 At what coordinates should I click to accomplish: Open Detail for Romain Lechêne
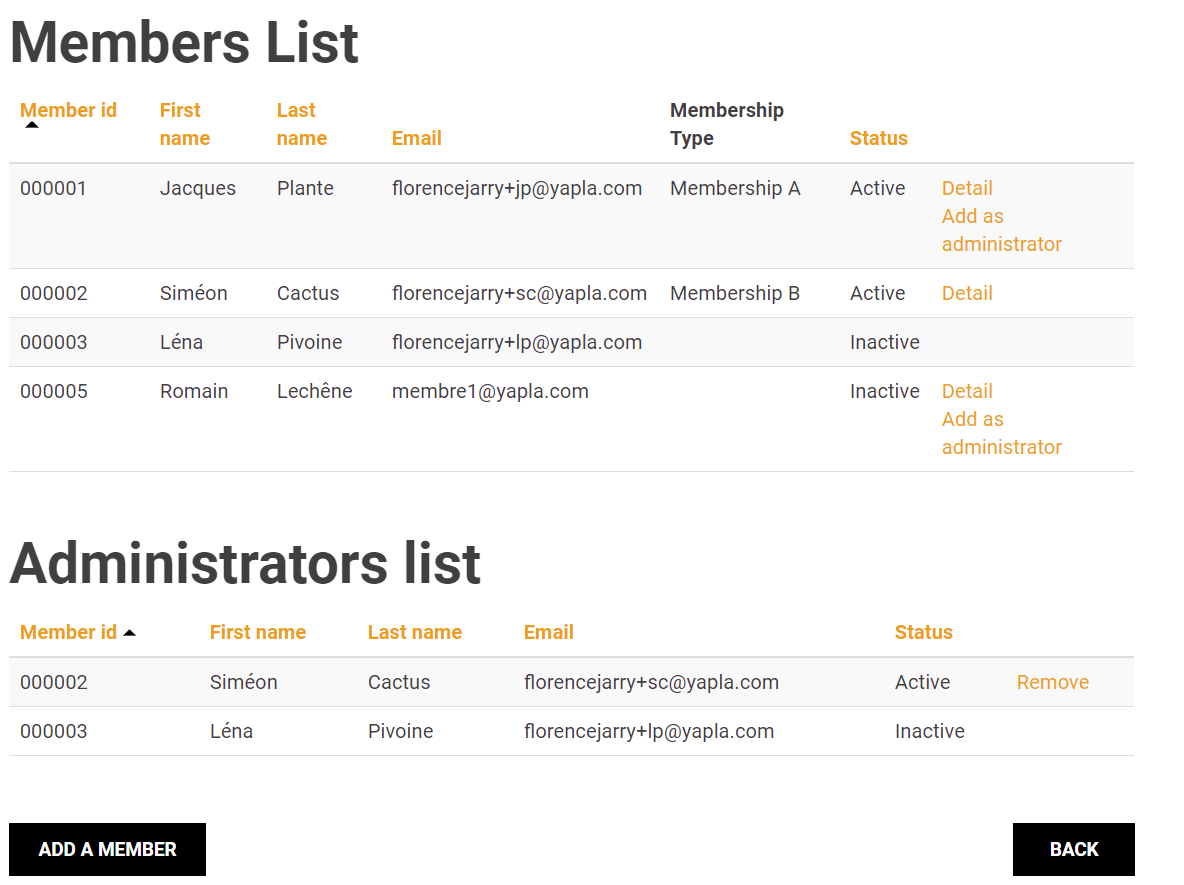[966, 391]
